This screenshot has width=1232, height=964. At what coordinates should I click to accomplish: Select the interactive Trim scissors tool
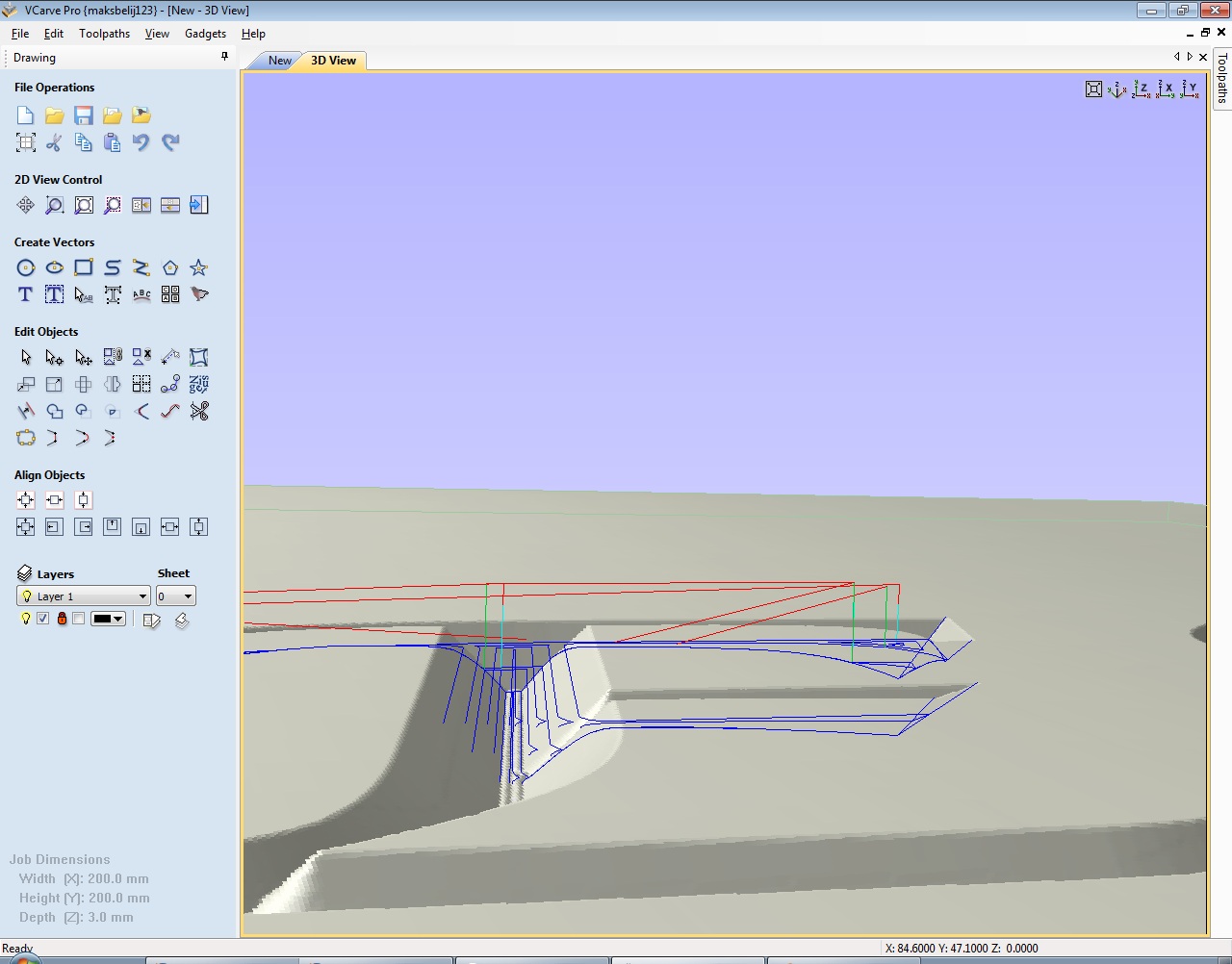point(199,411)
